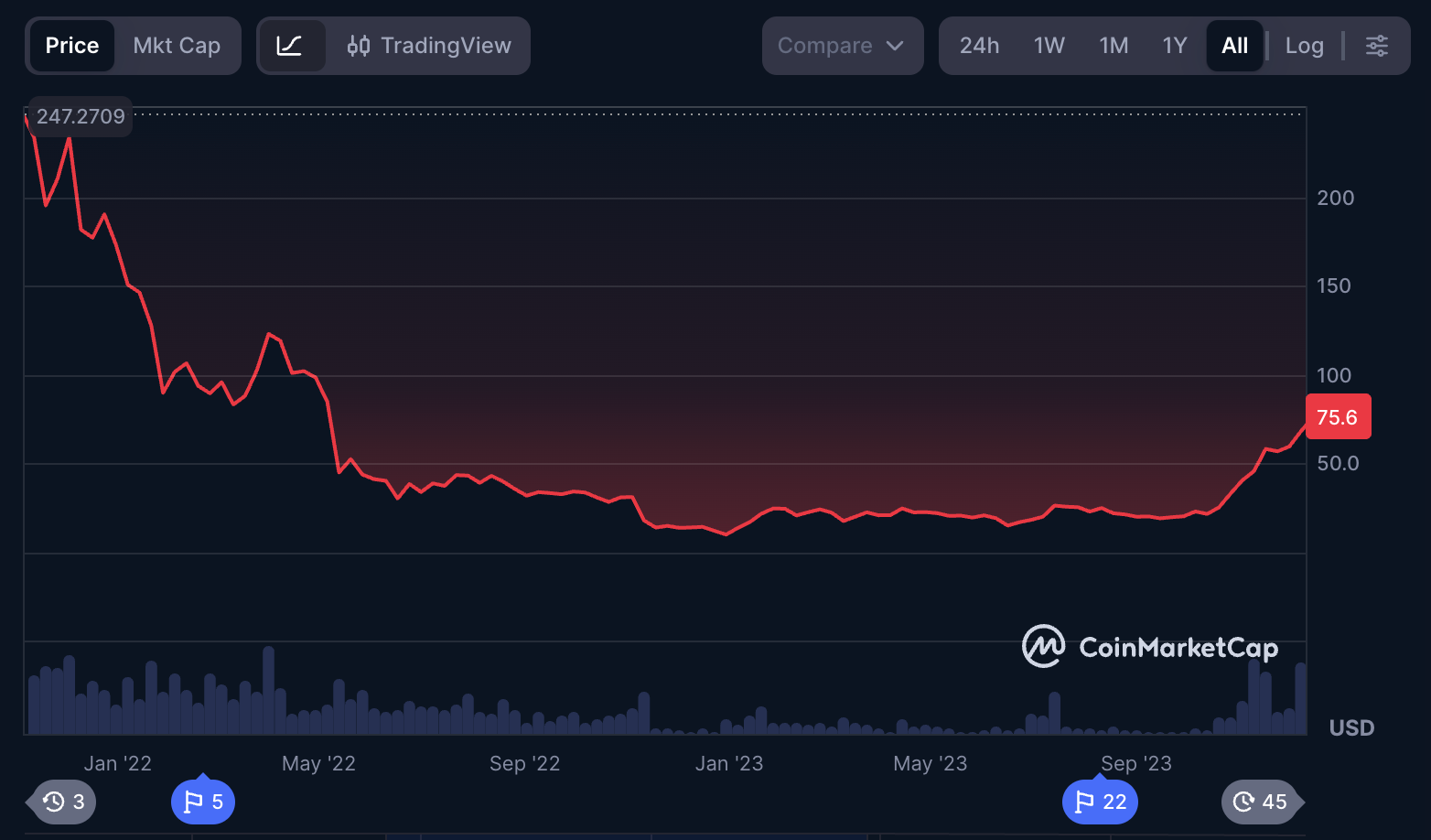The width and height of the screenshot is (1431, 840).
Task: Switch chart to Mkt Cap view
Action: [177, 45]
